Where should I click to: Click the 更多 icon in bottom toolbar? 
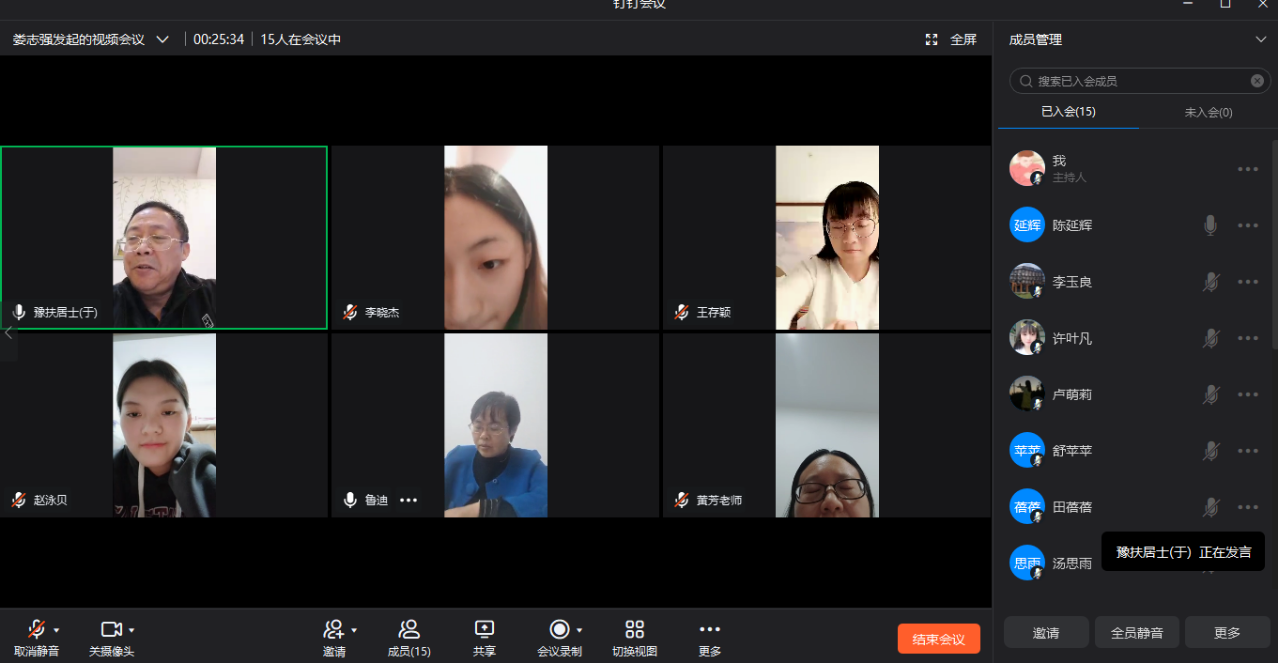(709, 629)
